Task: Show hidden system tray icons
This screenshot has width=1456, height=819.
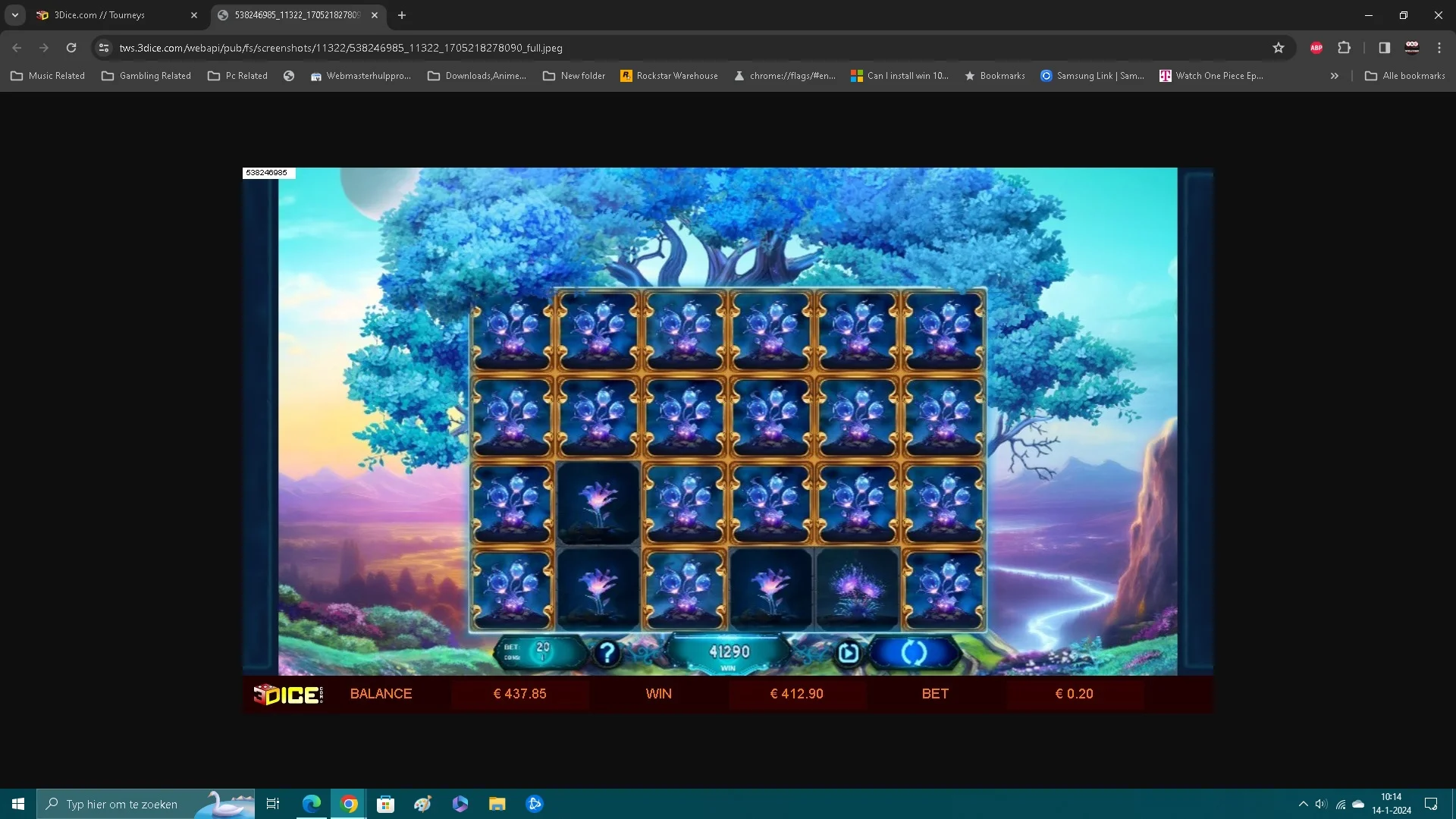Action: [1303, 804]
